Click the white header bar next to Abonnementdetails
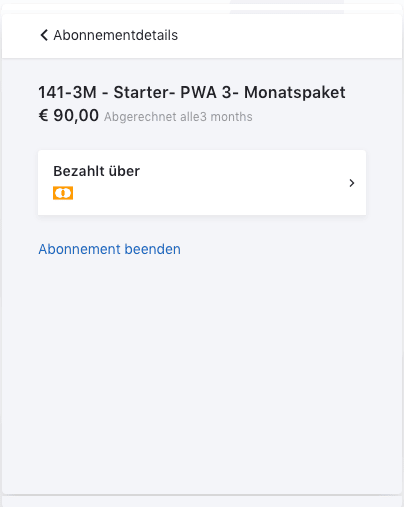 coord(287,36)
